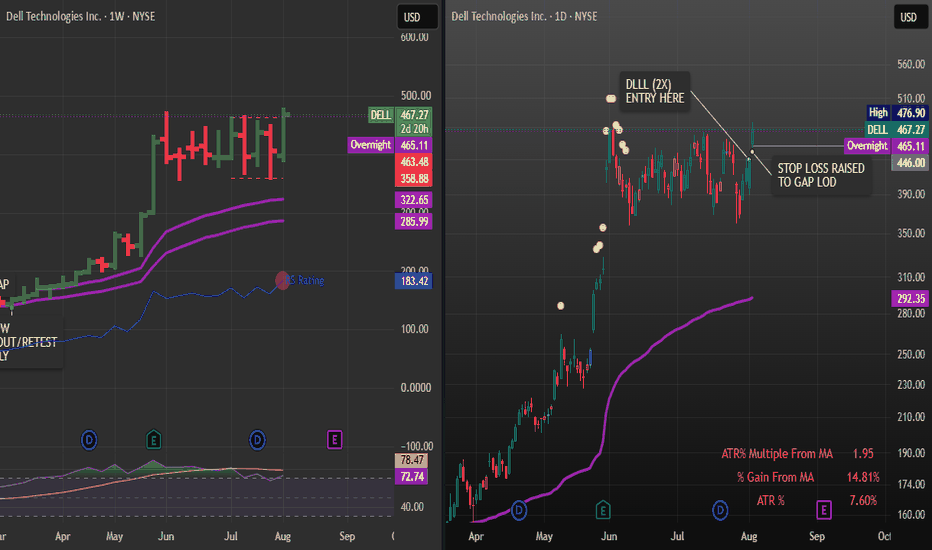Click the 7.60% ATR value

[x=863, y=501]
